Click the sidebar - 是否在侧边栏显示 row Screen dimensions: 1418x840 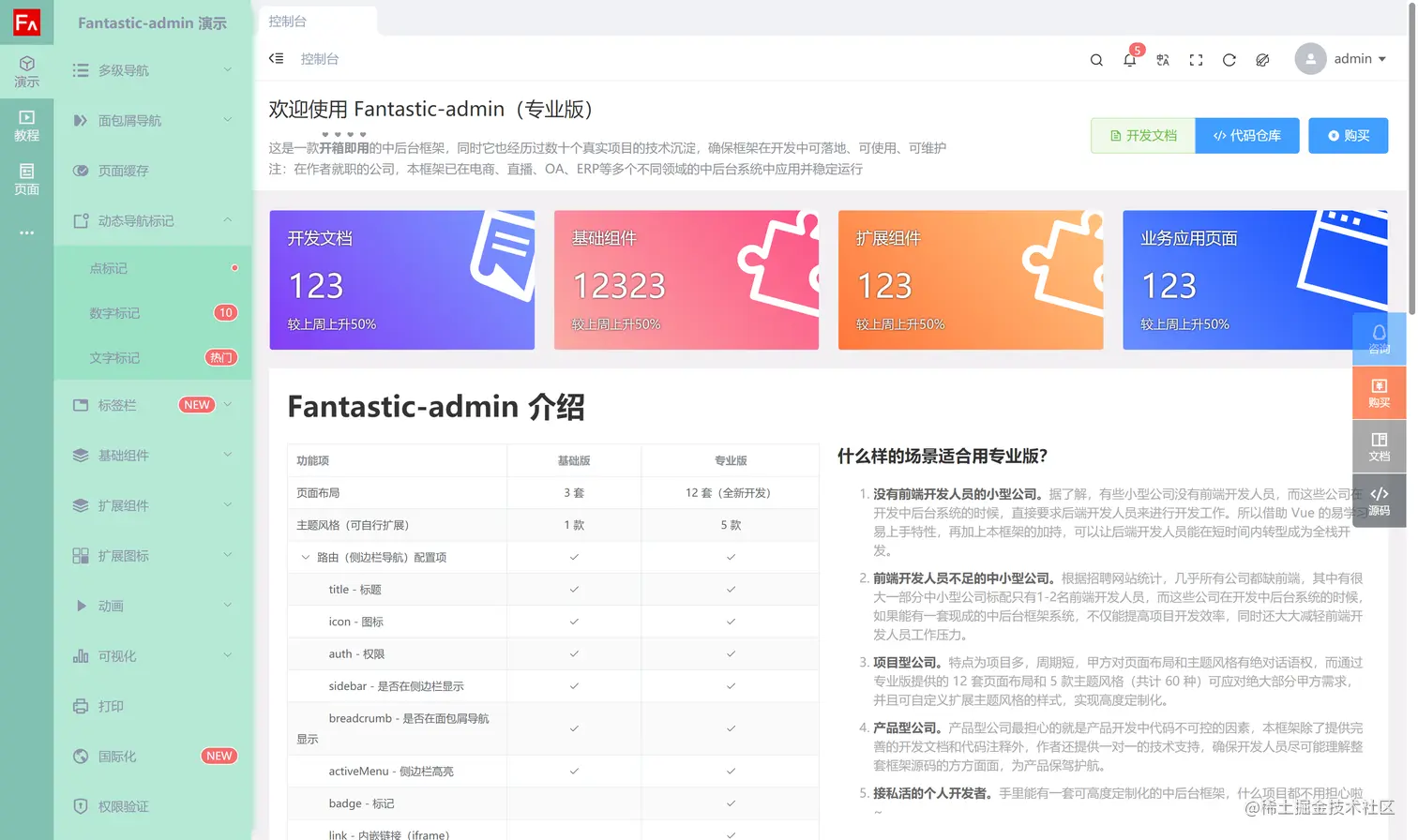[553, 686]
